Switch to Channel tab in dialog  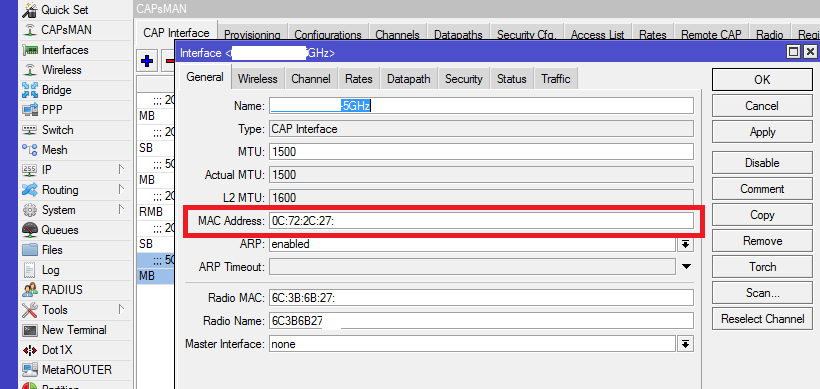(x=311, y=79)
